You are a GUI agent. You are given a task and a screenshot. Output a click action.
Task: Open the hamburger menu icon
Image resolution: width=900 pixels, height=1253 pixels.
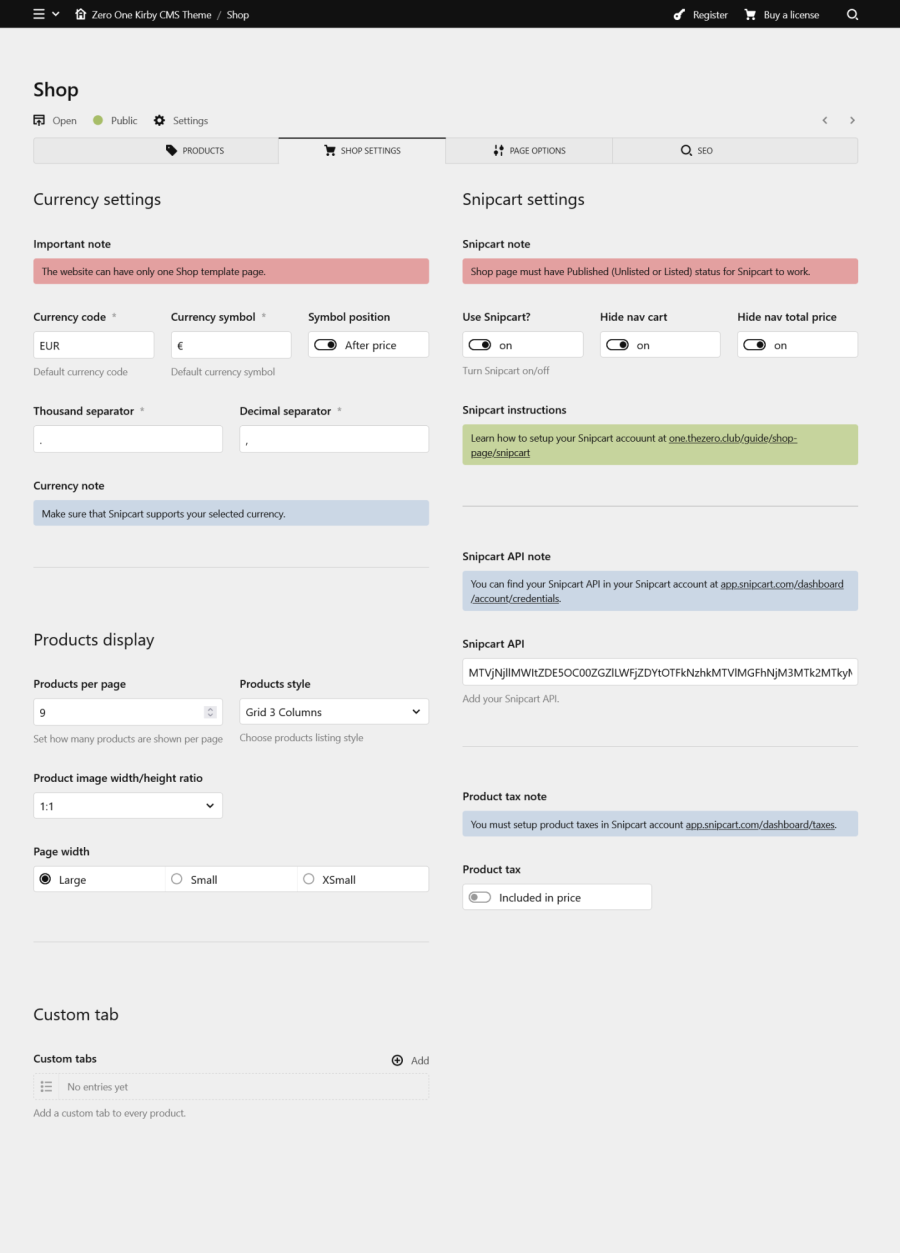(39, 15)
